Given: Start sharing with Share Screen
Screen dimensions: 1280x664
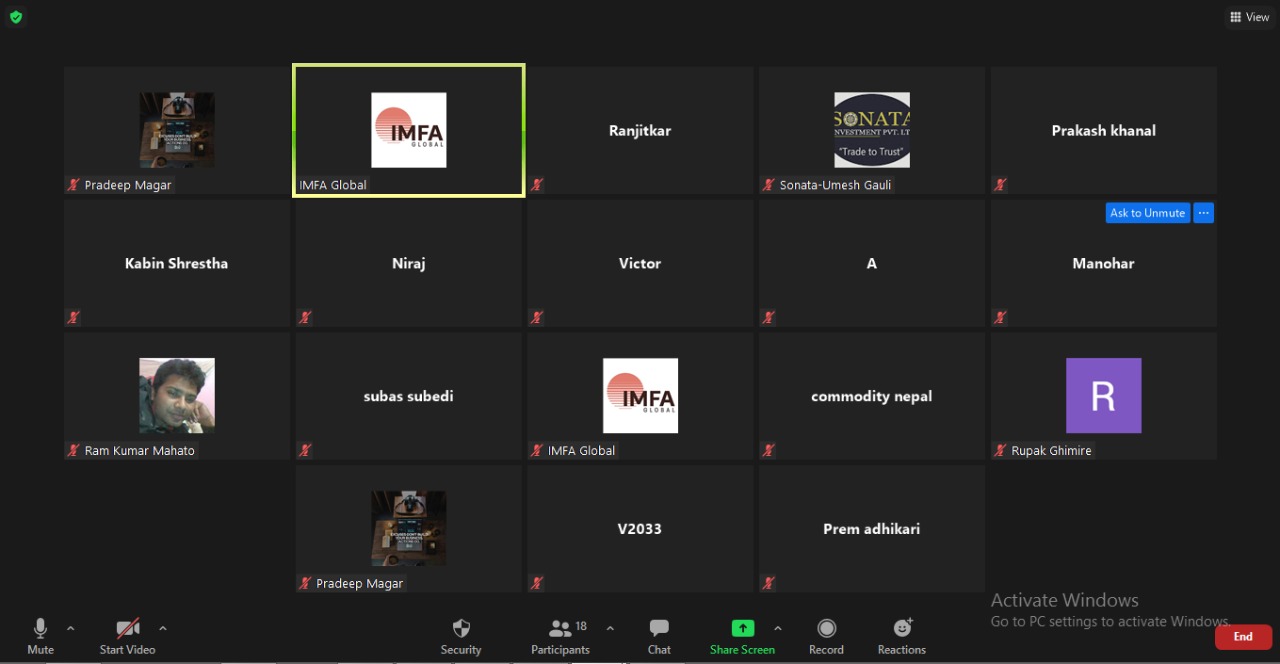Looking at the screenshot, I should (x=742, y=636).
